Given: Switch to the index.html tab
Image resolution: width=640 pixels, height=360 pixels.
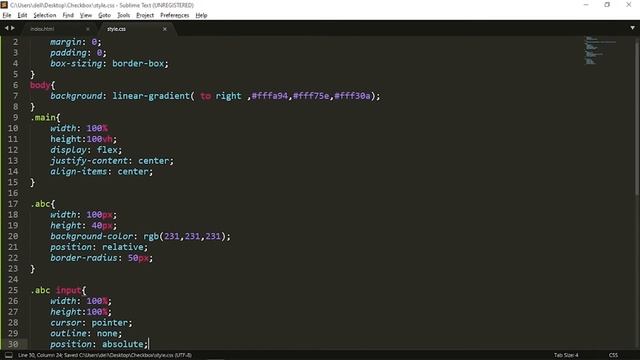Looking at the screenshot, I should 42,29.
